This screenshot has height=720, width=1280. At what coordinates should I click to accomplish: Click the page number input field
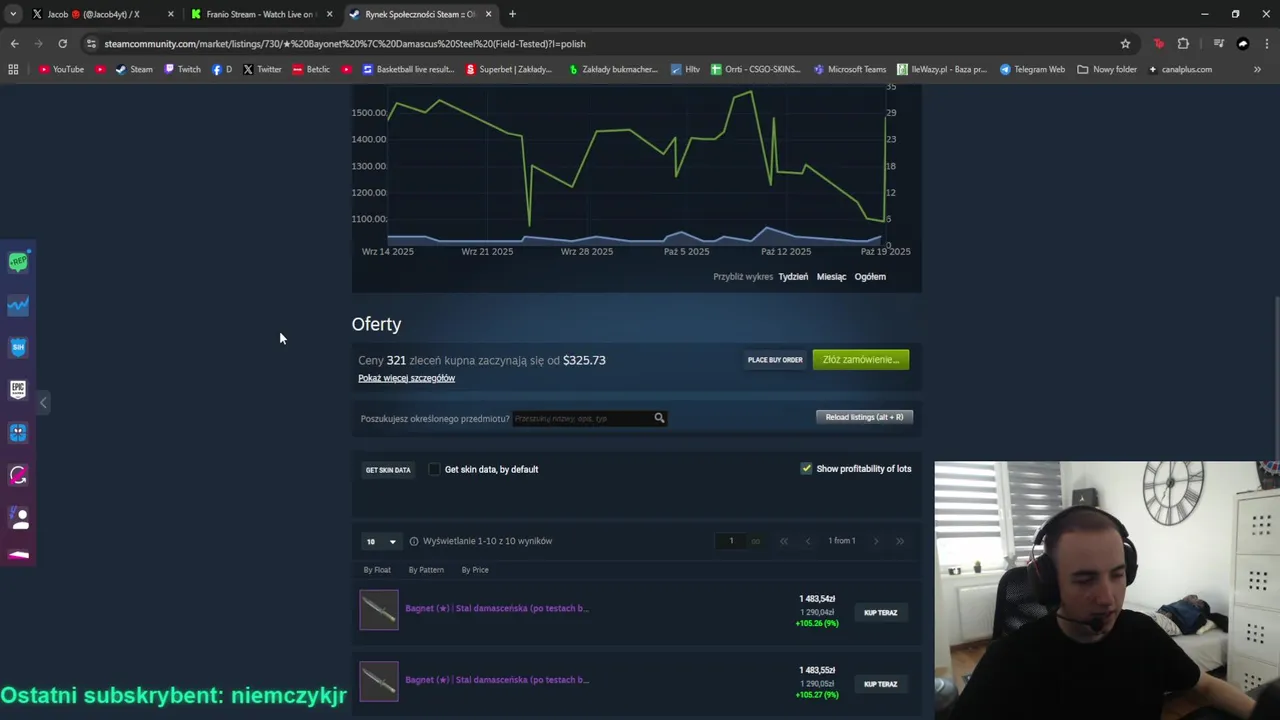point(731,541)
